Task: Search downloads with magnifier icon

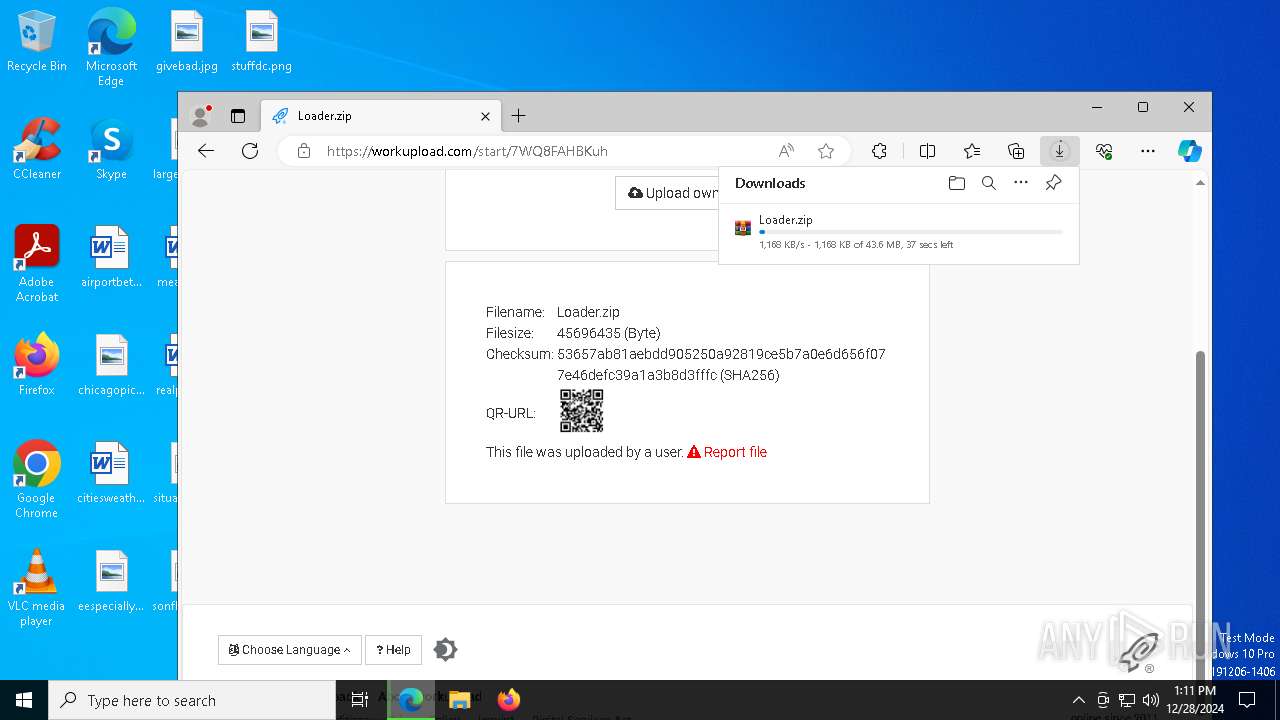Action: pos(989,183)
